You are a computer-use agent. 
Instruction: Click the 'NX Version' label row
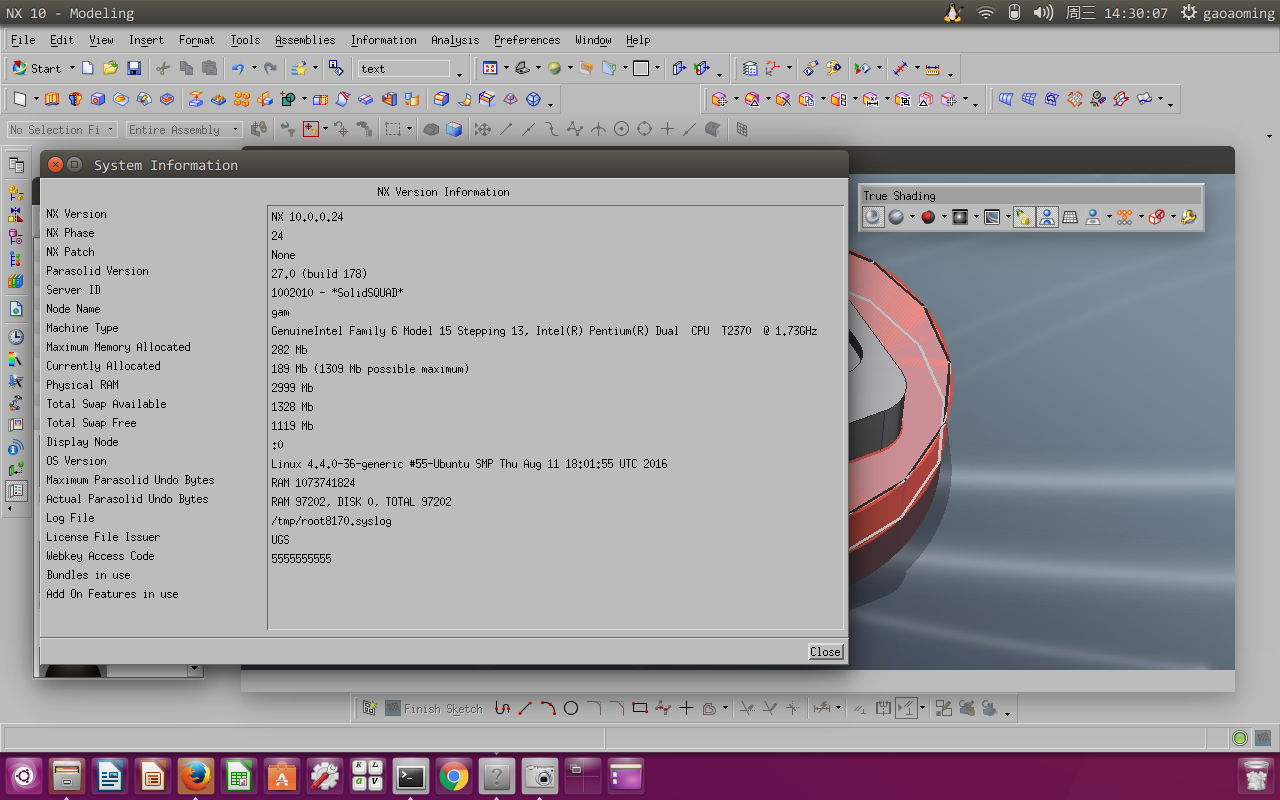point(76,214)
